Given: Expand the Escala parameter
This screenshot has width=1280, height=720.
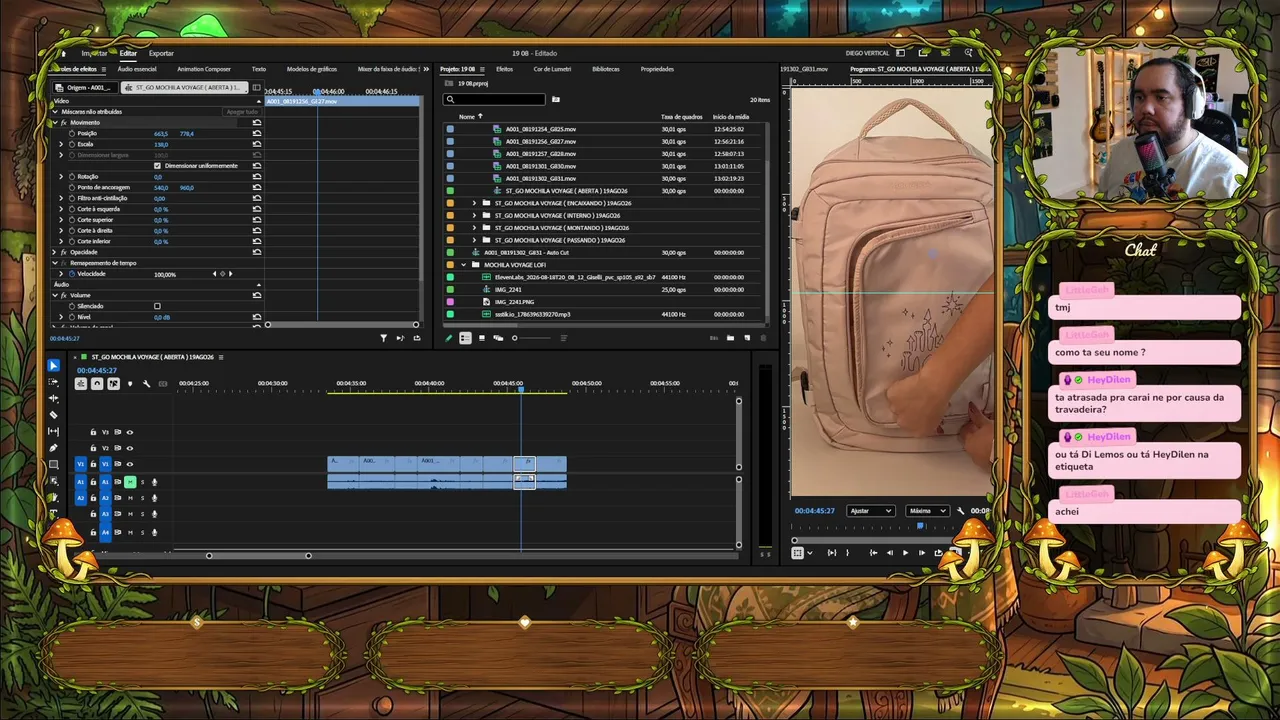Looking at the screenshot, I should click(x=61, y=144).
